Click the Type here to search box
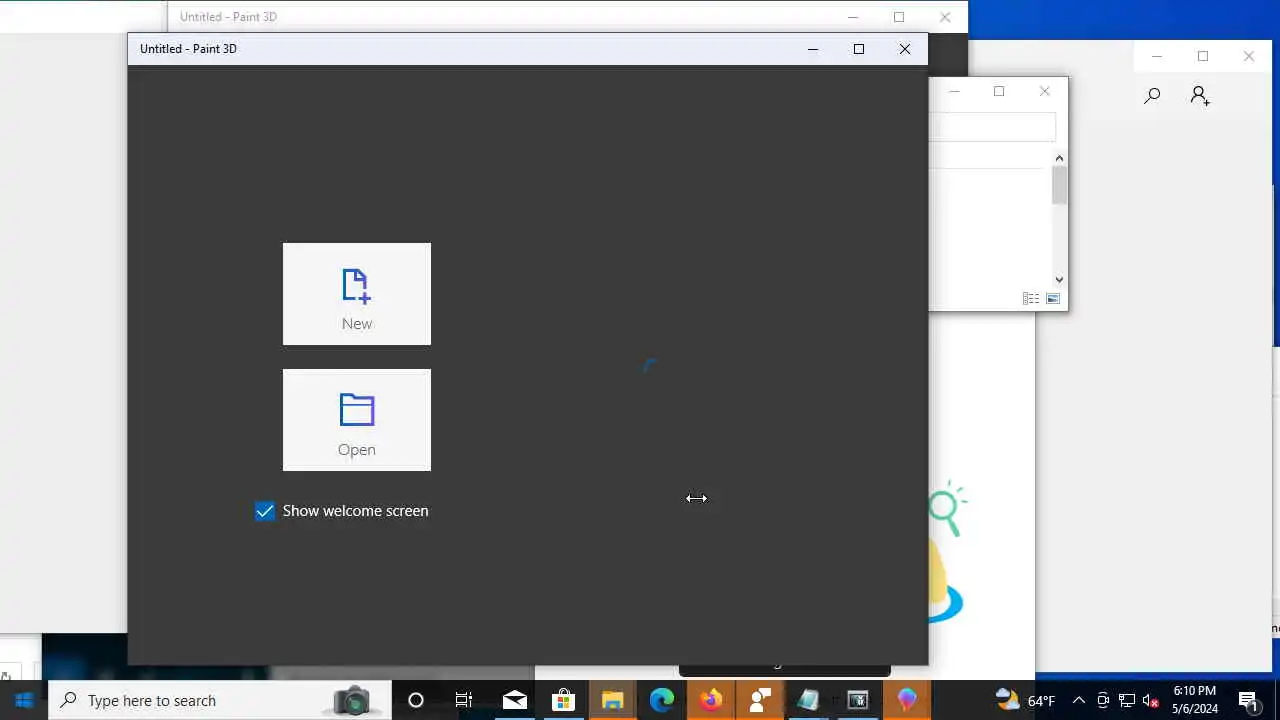The image size is (1280, 720). click(x=220, y=700)
